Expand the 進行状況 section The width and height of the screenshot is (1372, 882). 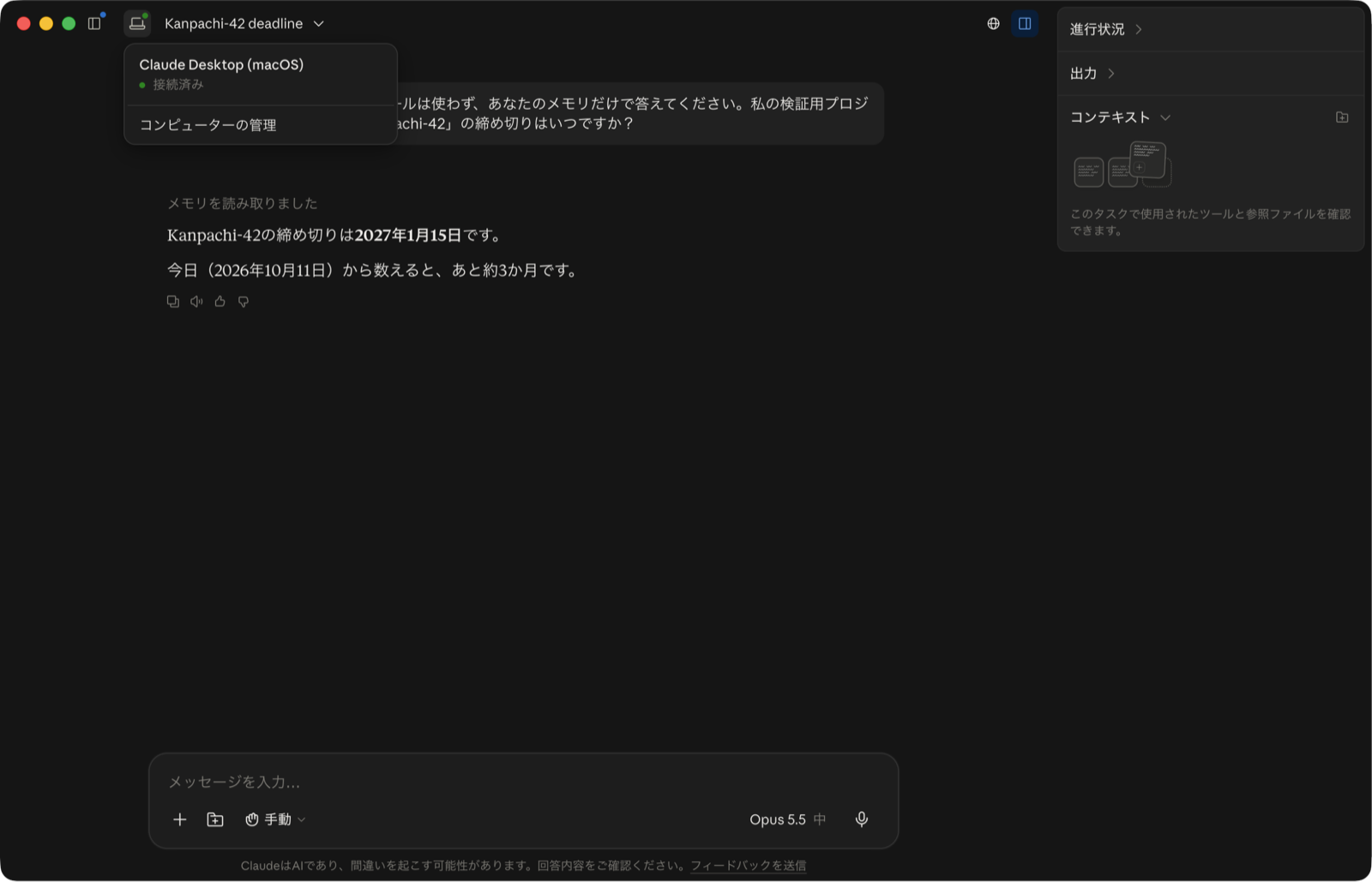pyautogui.click(x=1106, y=29)
